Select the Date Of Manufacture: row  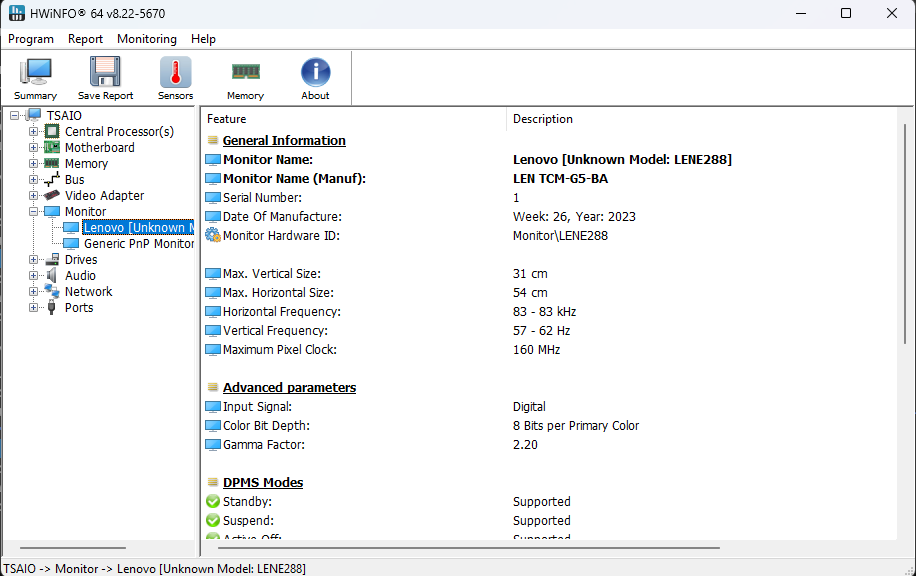click(x=549, y=217)
